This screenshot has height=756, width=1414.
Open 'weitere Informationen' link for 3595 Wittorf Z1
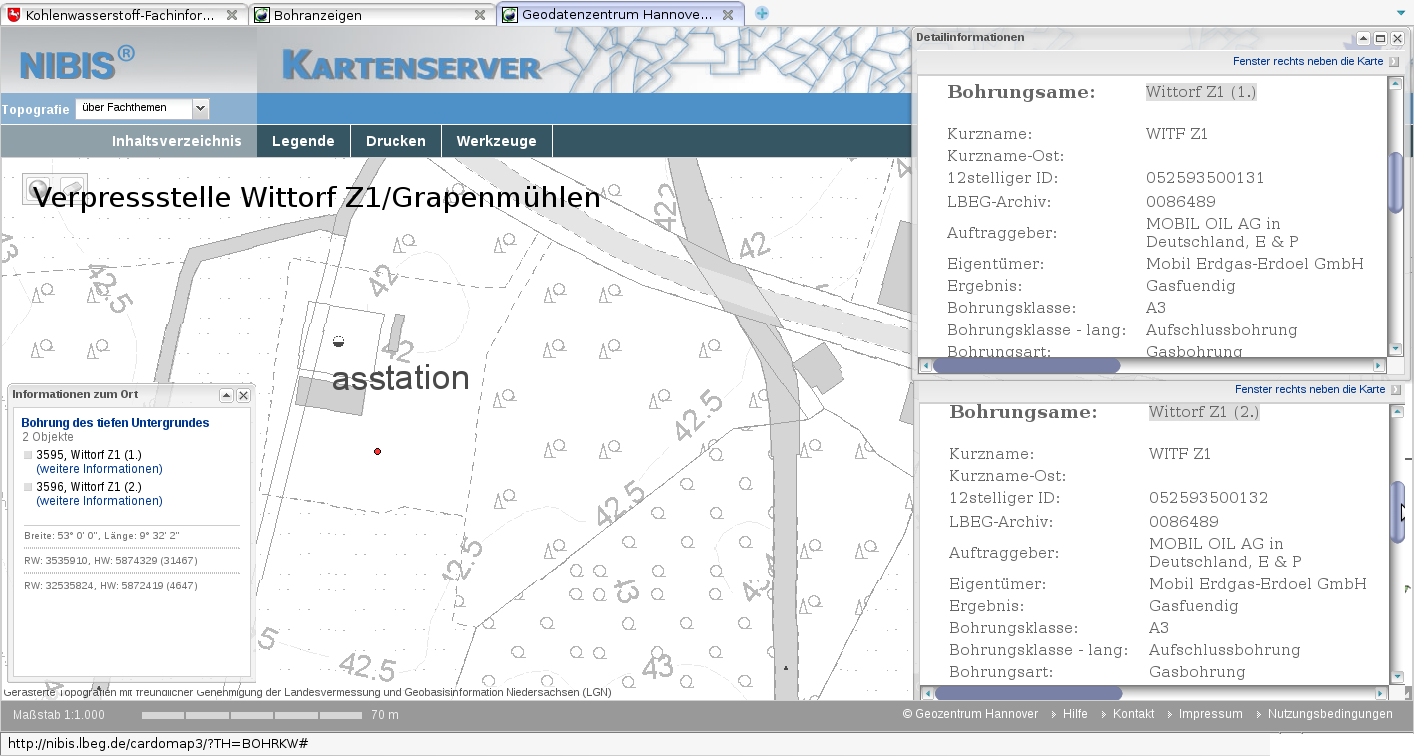click(99, 469)
